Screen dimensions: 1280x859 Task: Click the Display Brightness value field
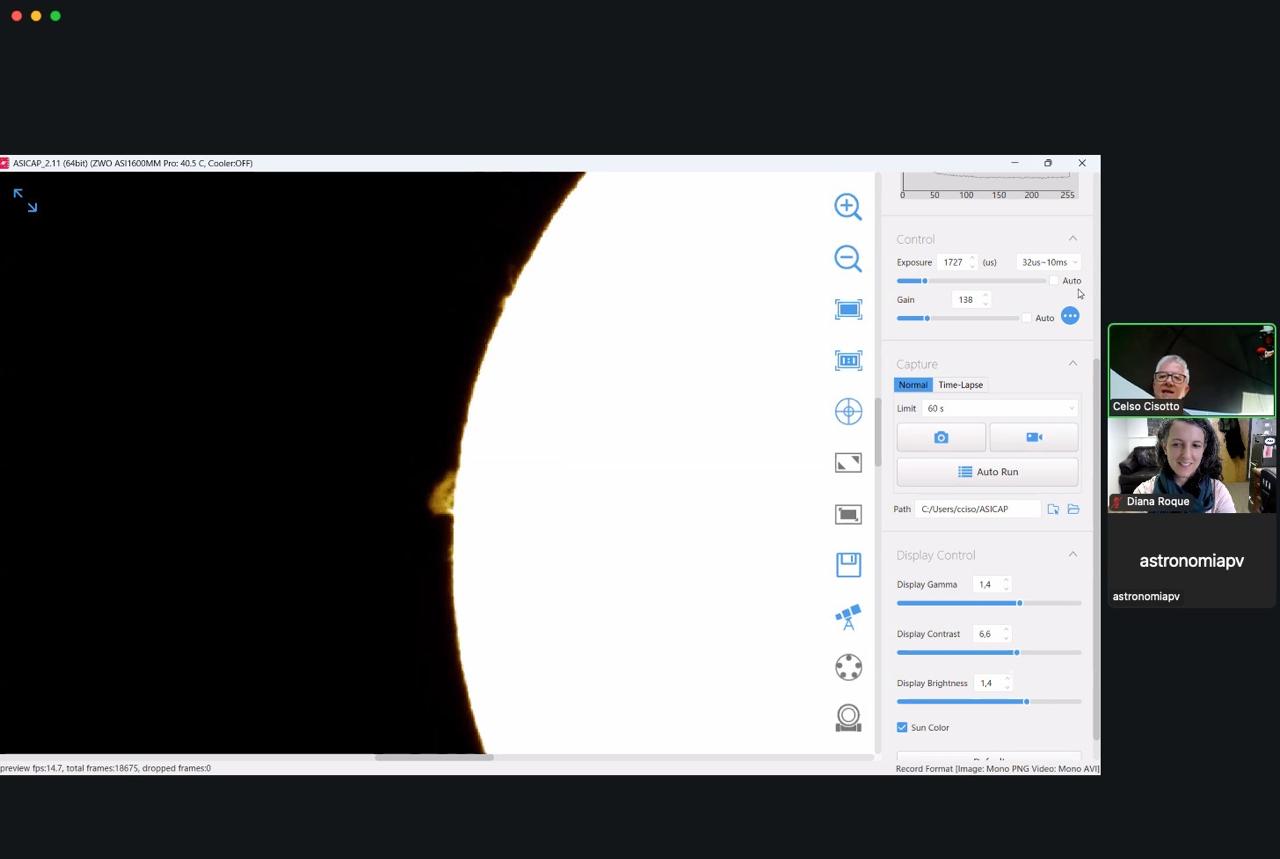tap(988, 683)
